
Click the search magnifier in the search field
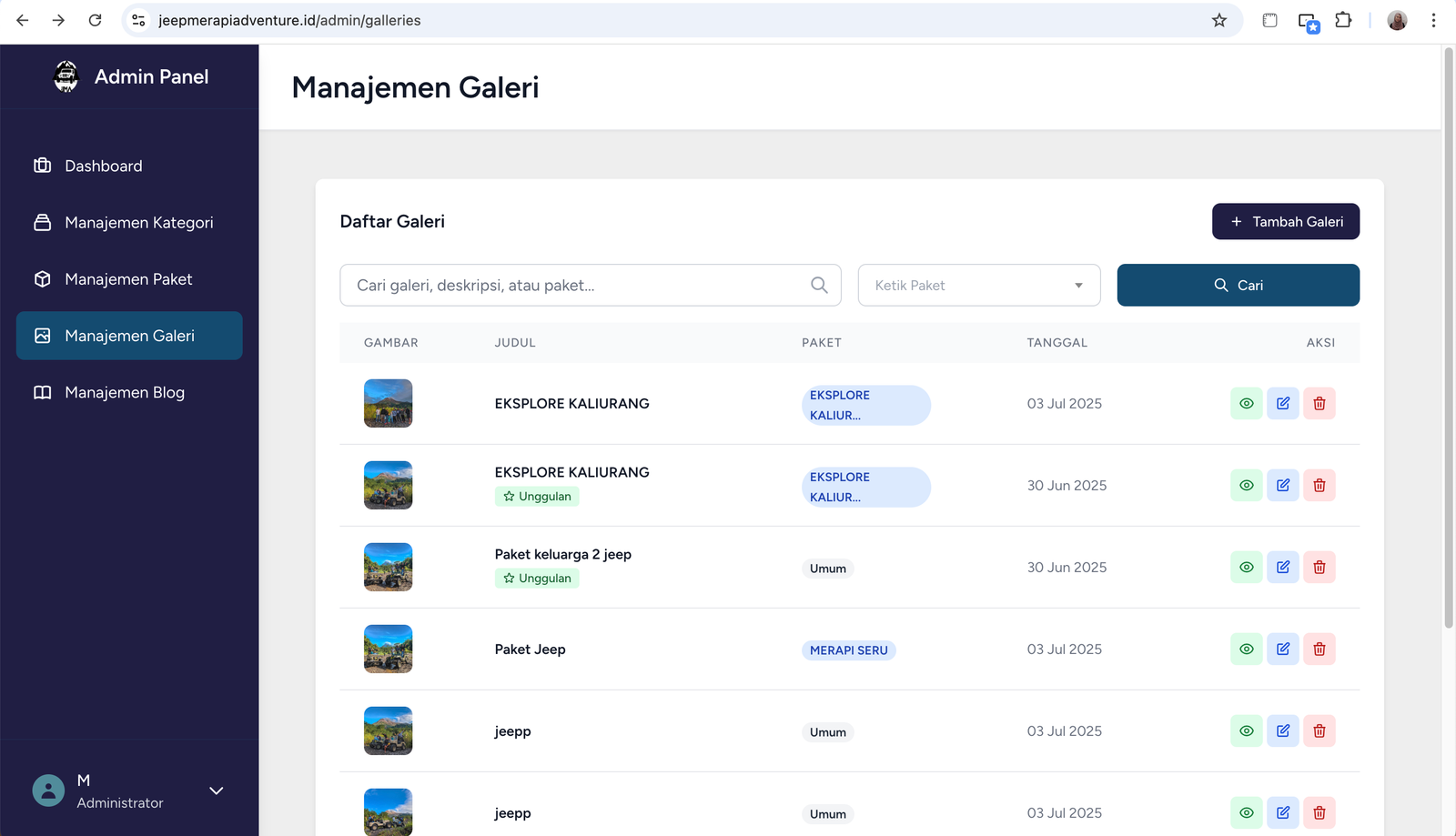[x=819, y=285]
